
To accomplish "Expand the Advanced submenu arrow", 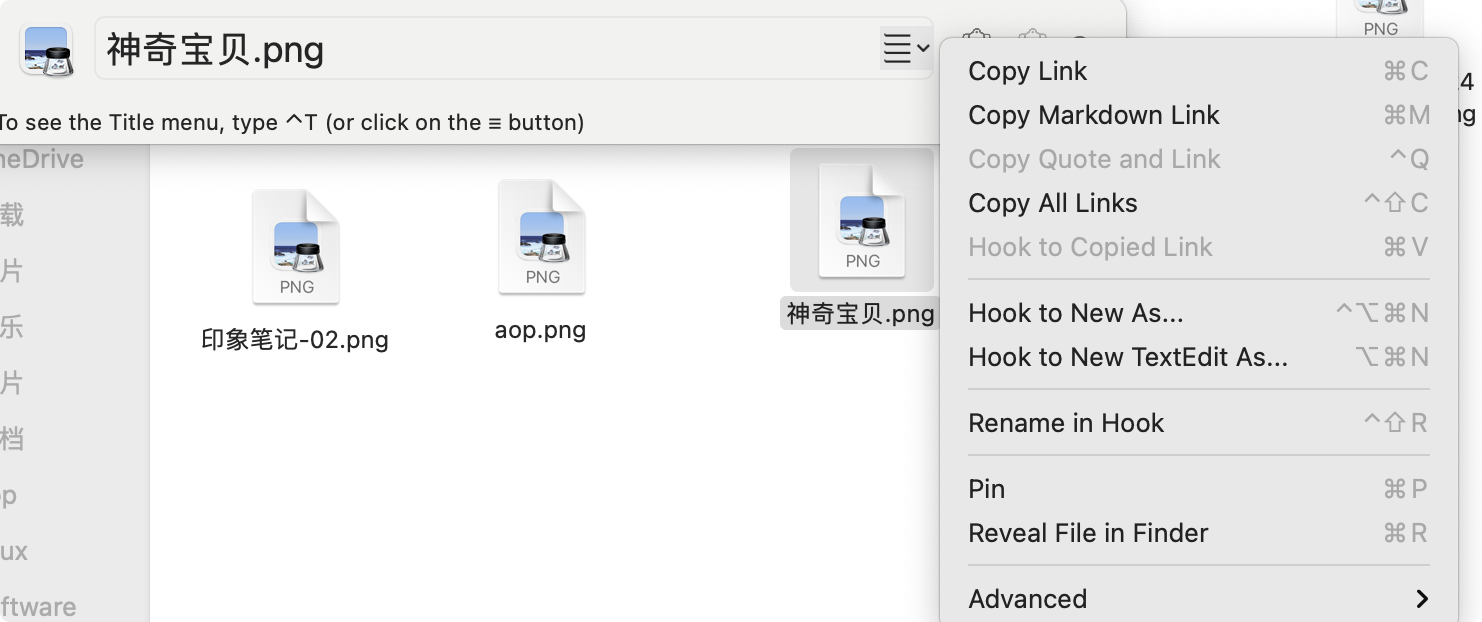I will pos(1421,599).
